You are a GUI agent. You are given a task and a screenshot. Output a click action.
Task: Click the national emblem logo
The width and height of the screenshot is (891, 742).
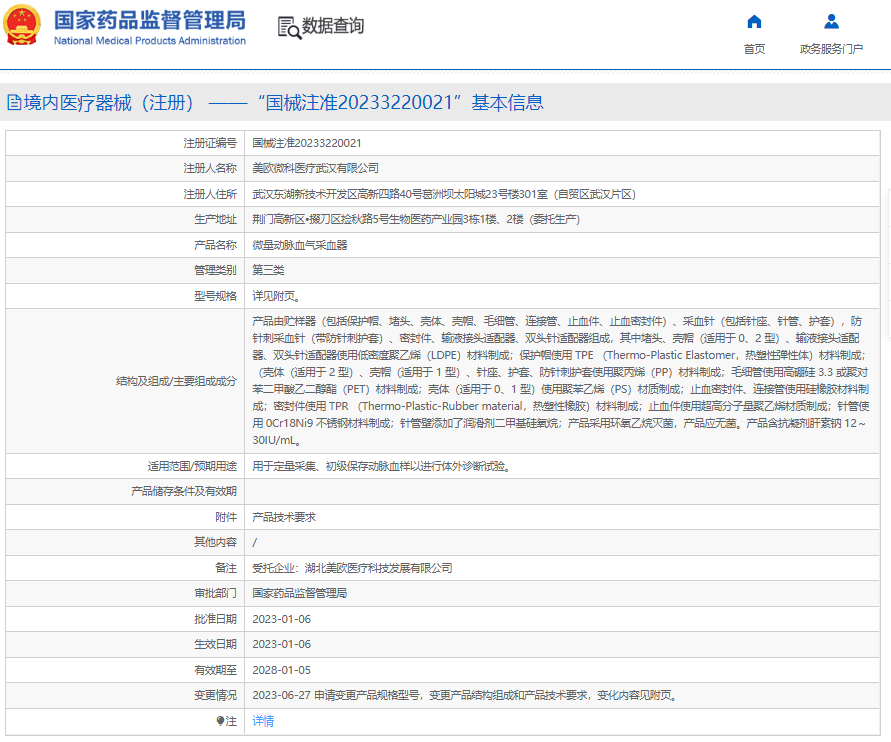22,25
